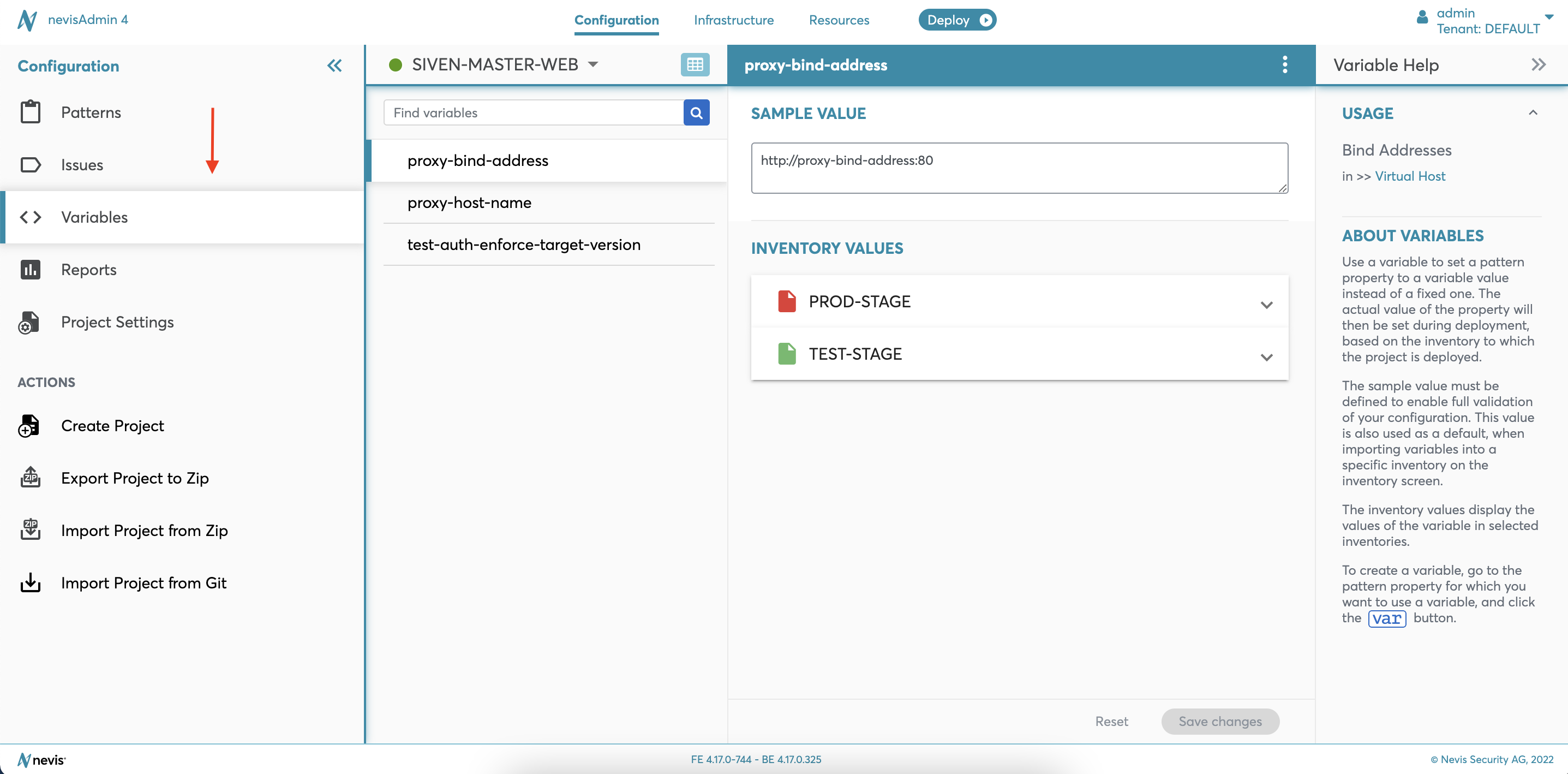Viewport: 1568px width, 774px height.
Task: Switch to the Resources tab
Action: tap(839, 20)
